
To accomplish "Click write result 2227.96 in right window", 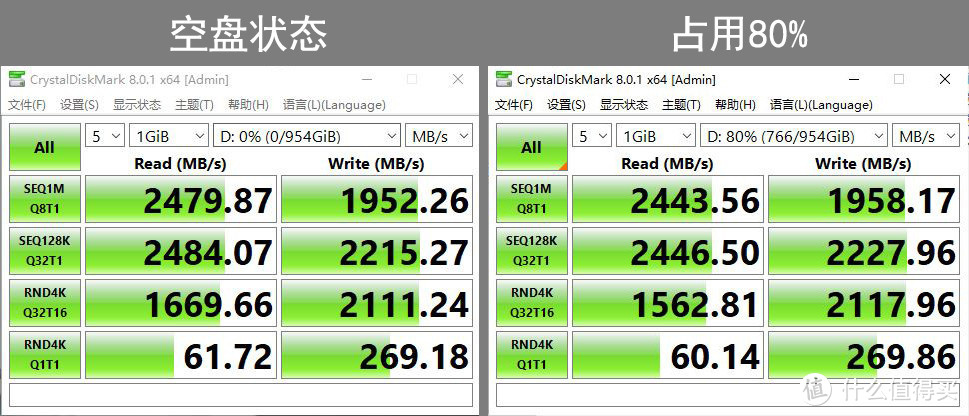I will pos(864,251).
